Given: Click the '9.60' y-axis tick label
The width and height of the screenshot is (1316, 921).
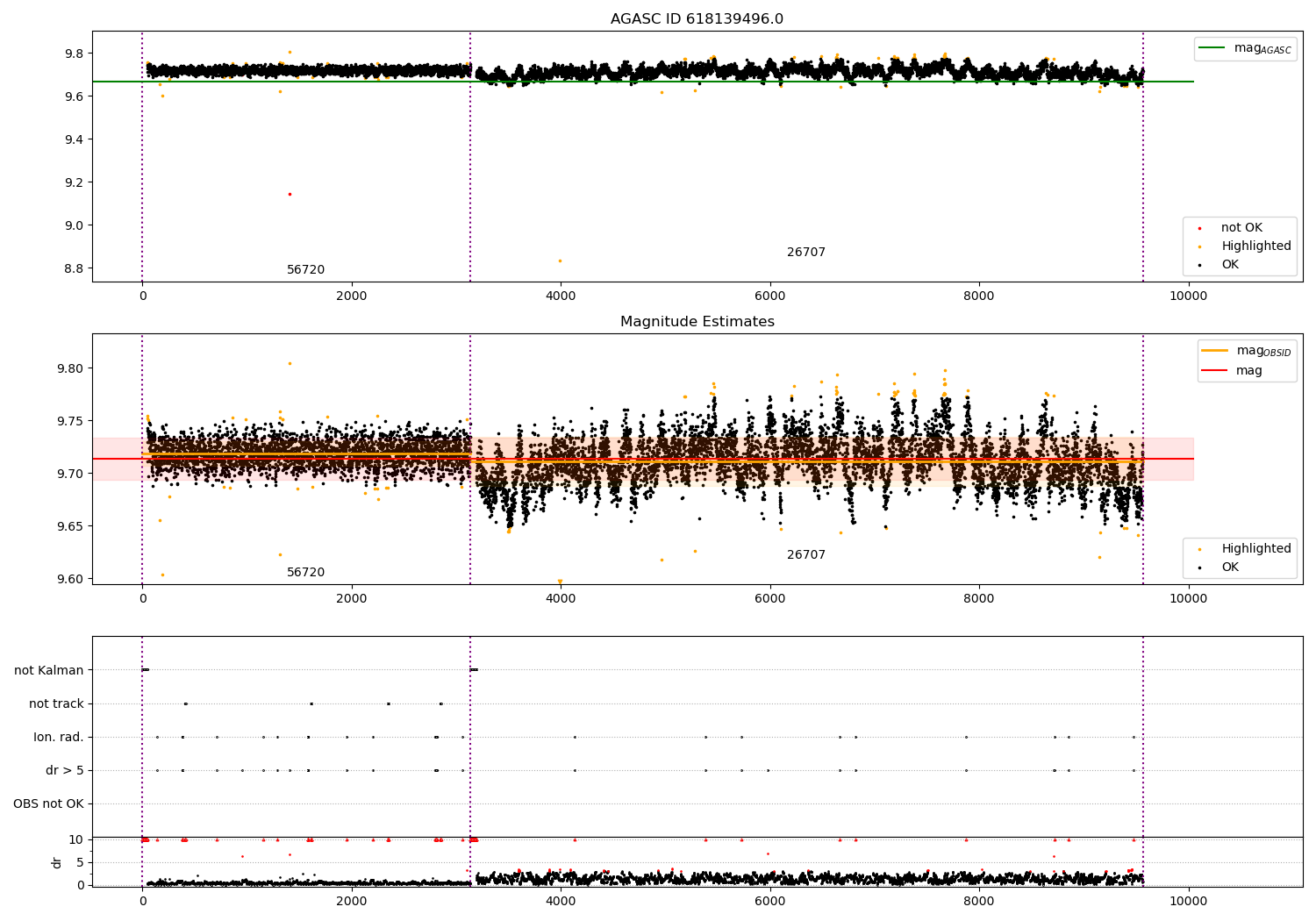Looking at the screenshot, I should [71, 579].
